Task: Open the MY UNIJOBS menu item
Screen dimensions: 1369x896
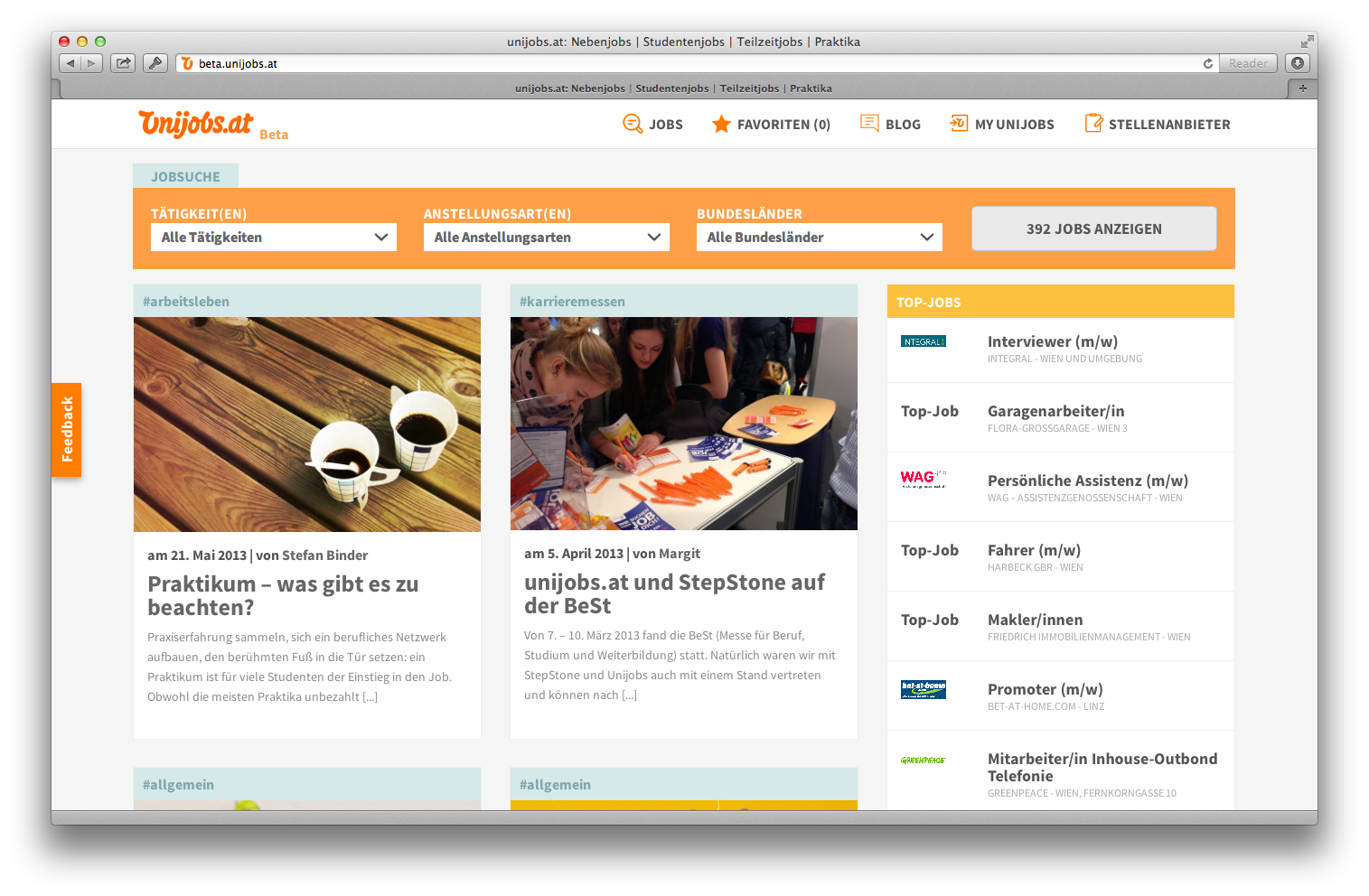Action: pos(1015,125)
